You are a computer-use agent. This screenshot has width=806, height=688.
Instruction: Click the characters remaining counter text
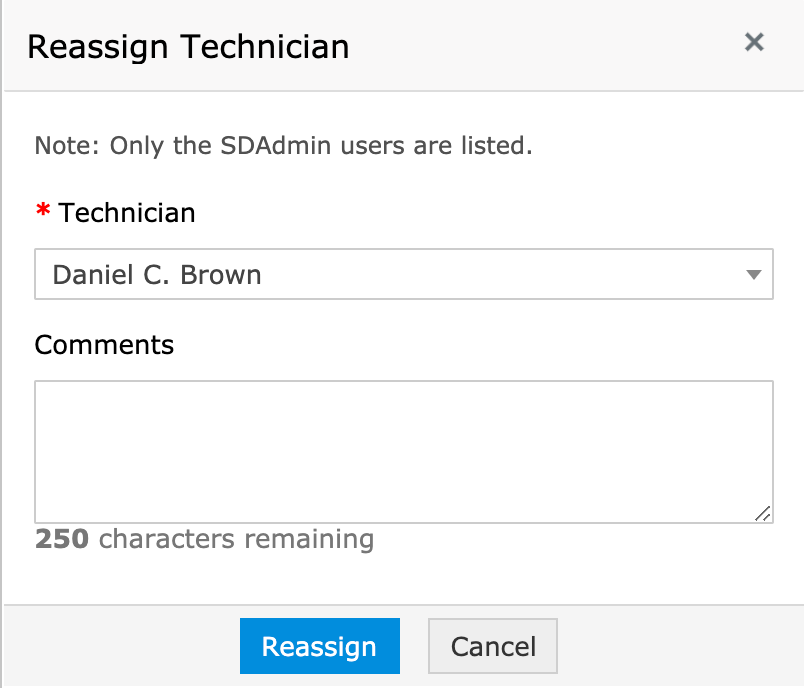[x=236, y=540]
